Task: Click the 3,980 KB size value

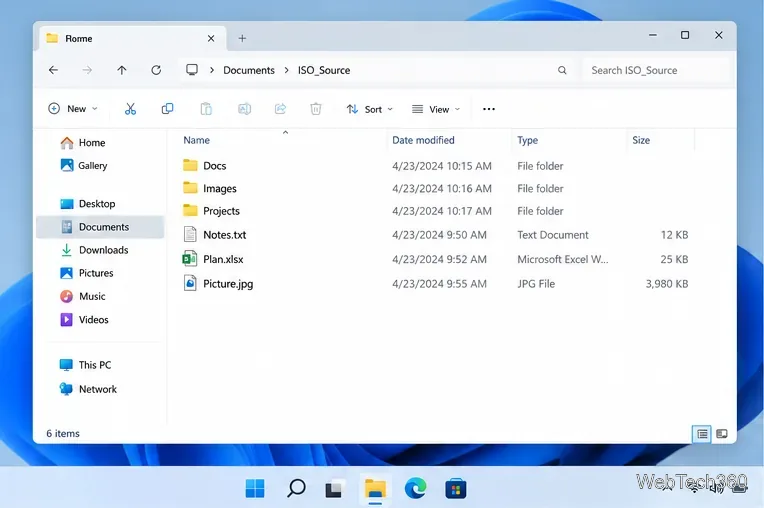Action: tap(667, 283)
